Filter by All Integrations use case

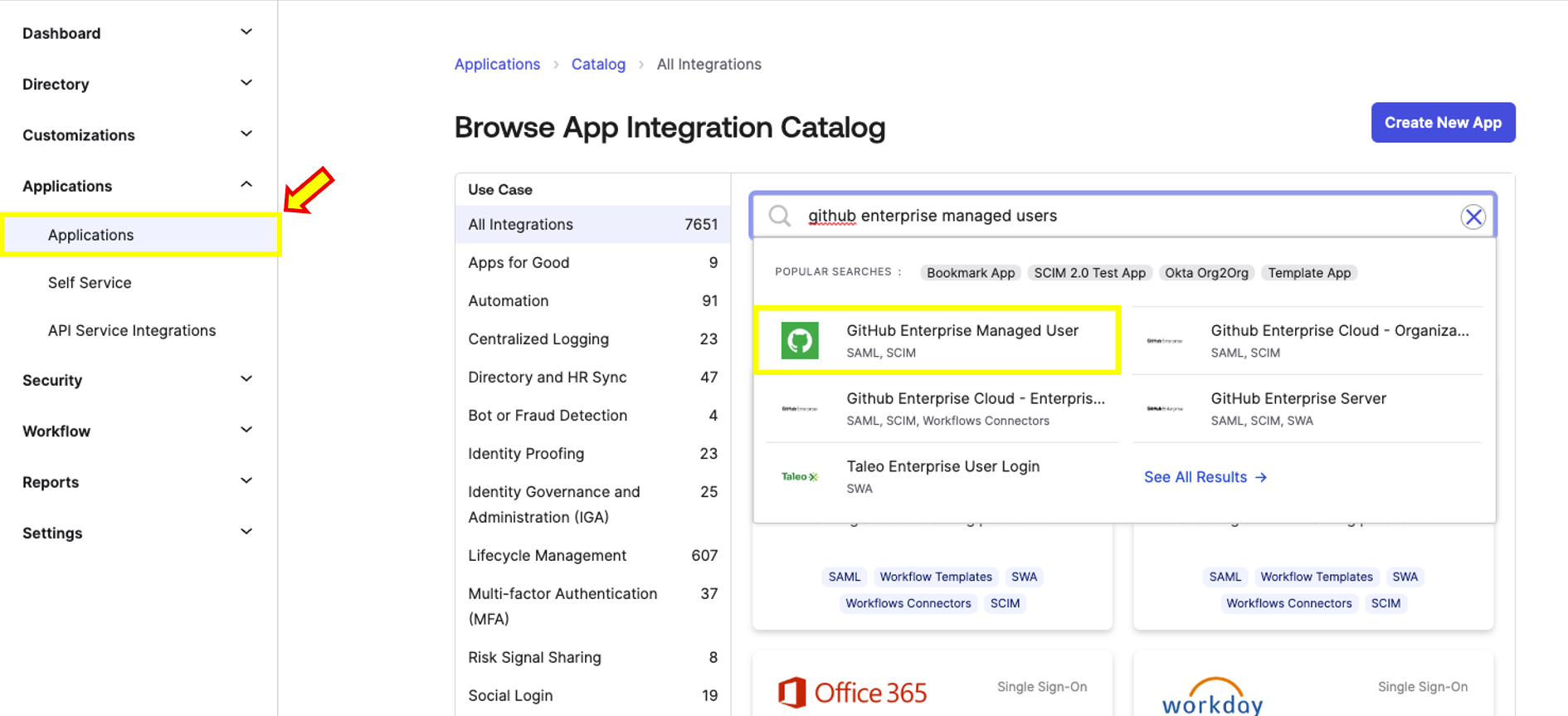point(592,225)
